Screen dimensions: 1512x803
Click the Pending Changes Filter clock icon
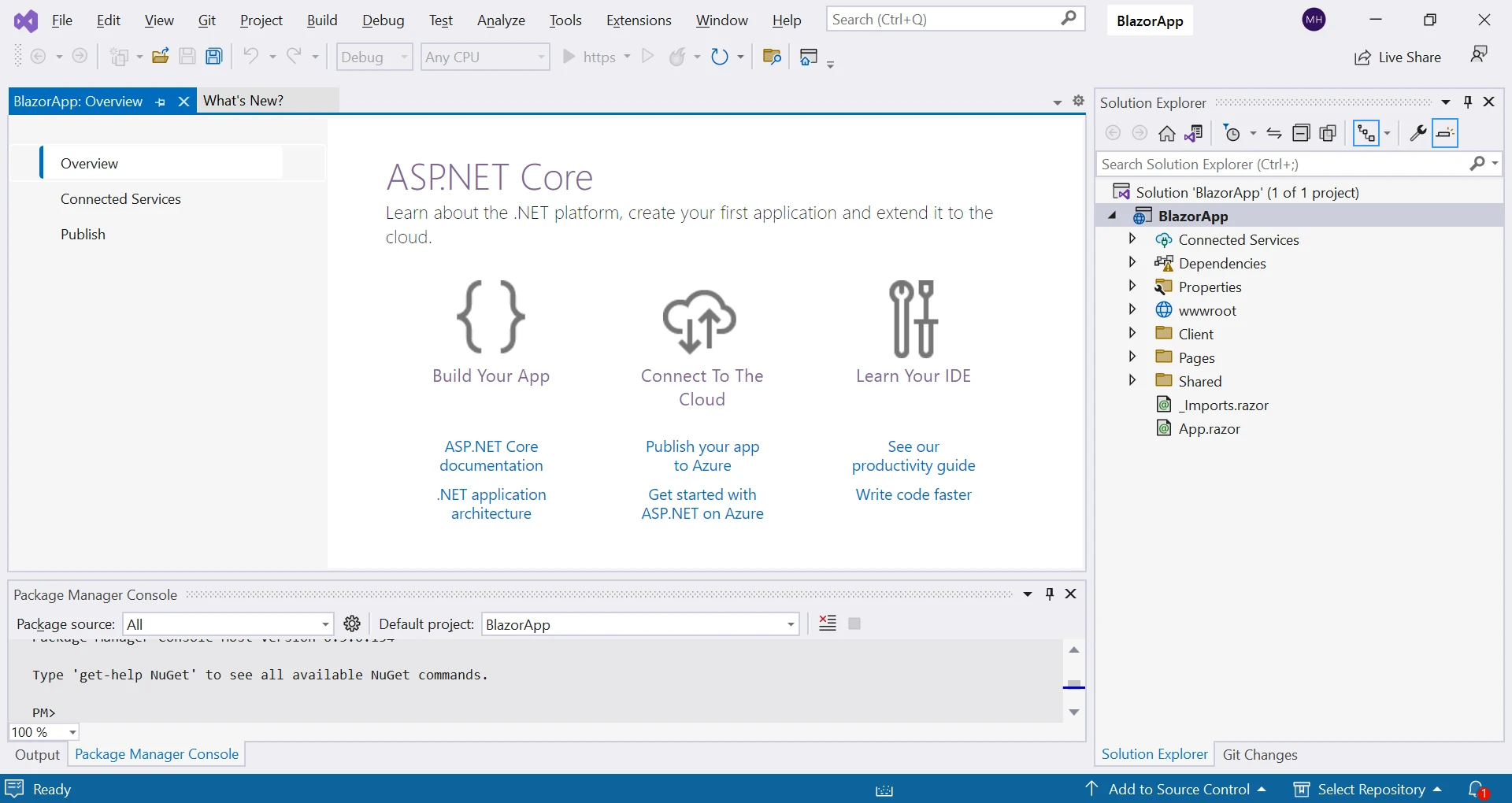1232,134
